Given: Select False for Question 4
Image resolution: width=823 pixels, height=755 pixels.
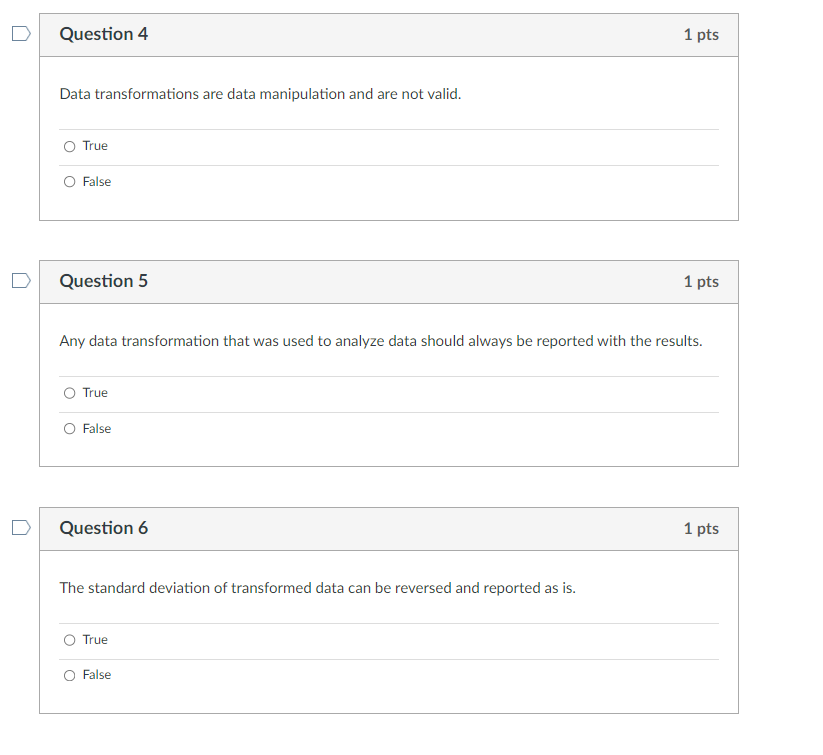Looking at the screenshot, I should (70, 181).
